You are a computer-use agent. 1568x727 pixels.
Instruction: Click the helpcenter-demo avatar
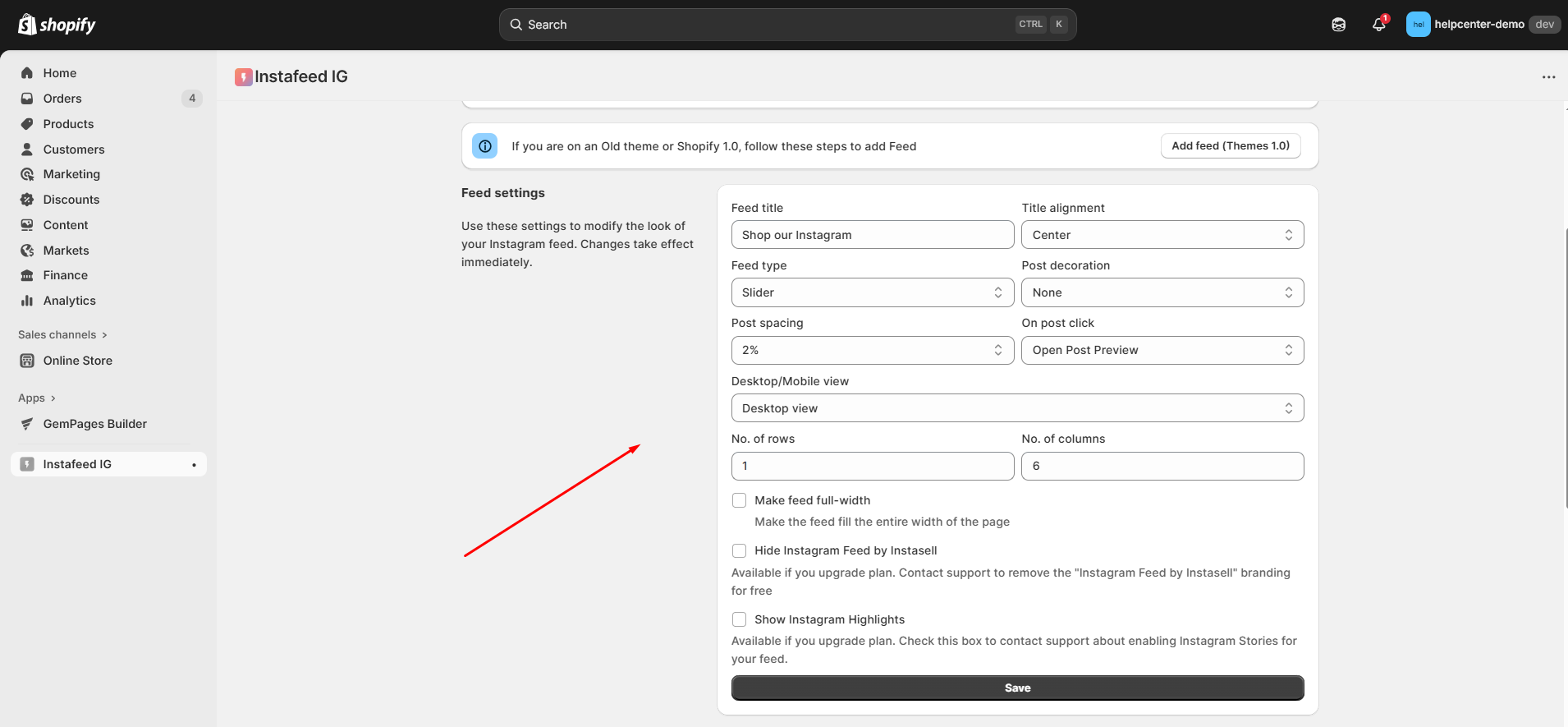1418,25
